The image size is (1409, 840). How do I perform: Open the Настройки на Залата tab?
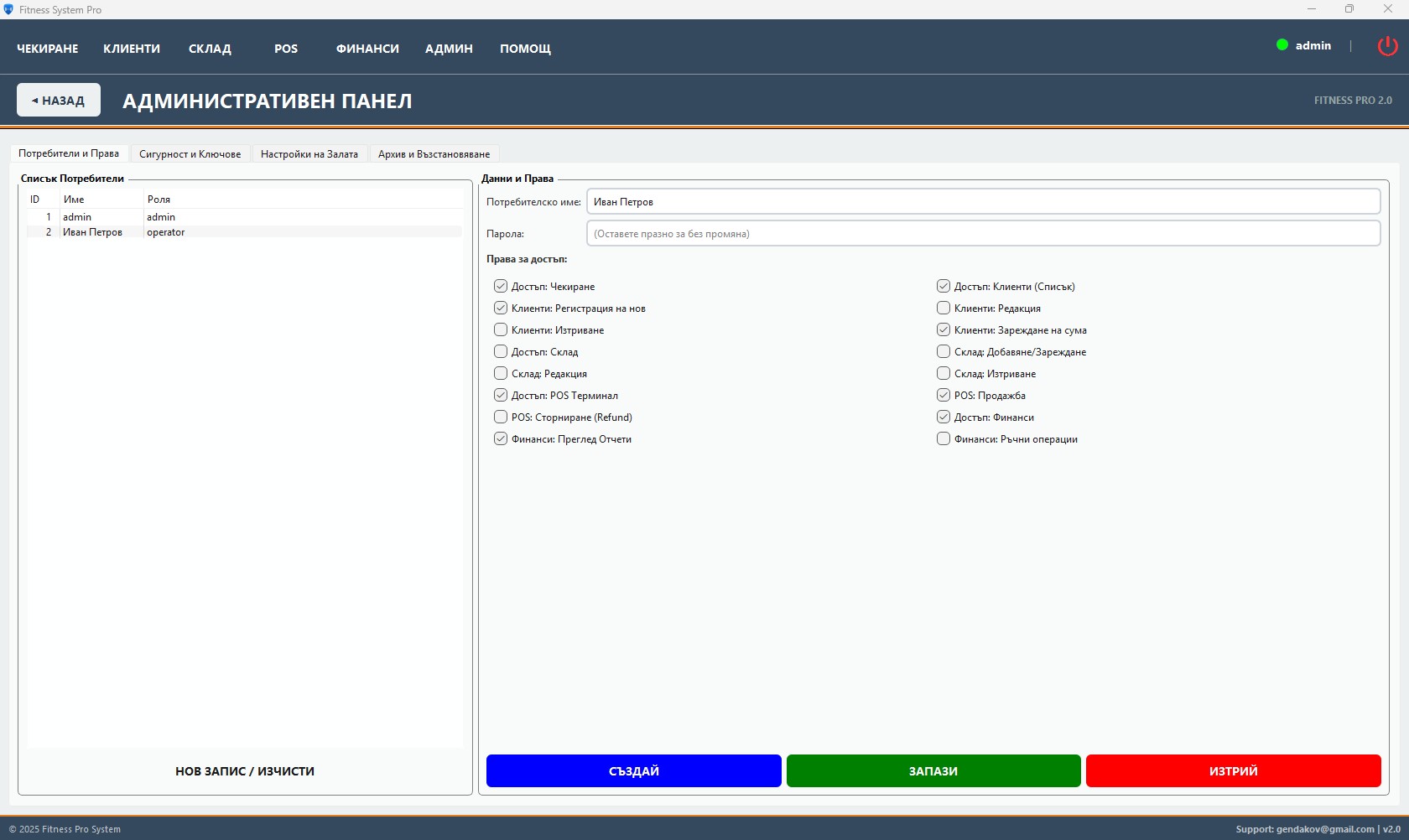[x=309, y=154]
